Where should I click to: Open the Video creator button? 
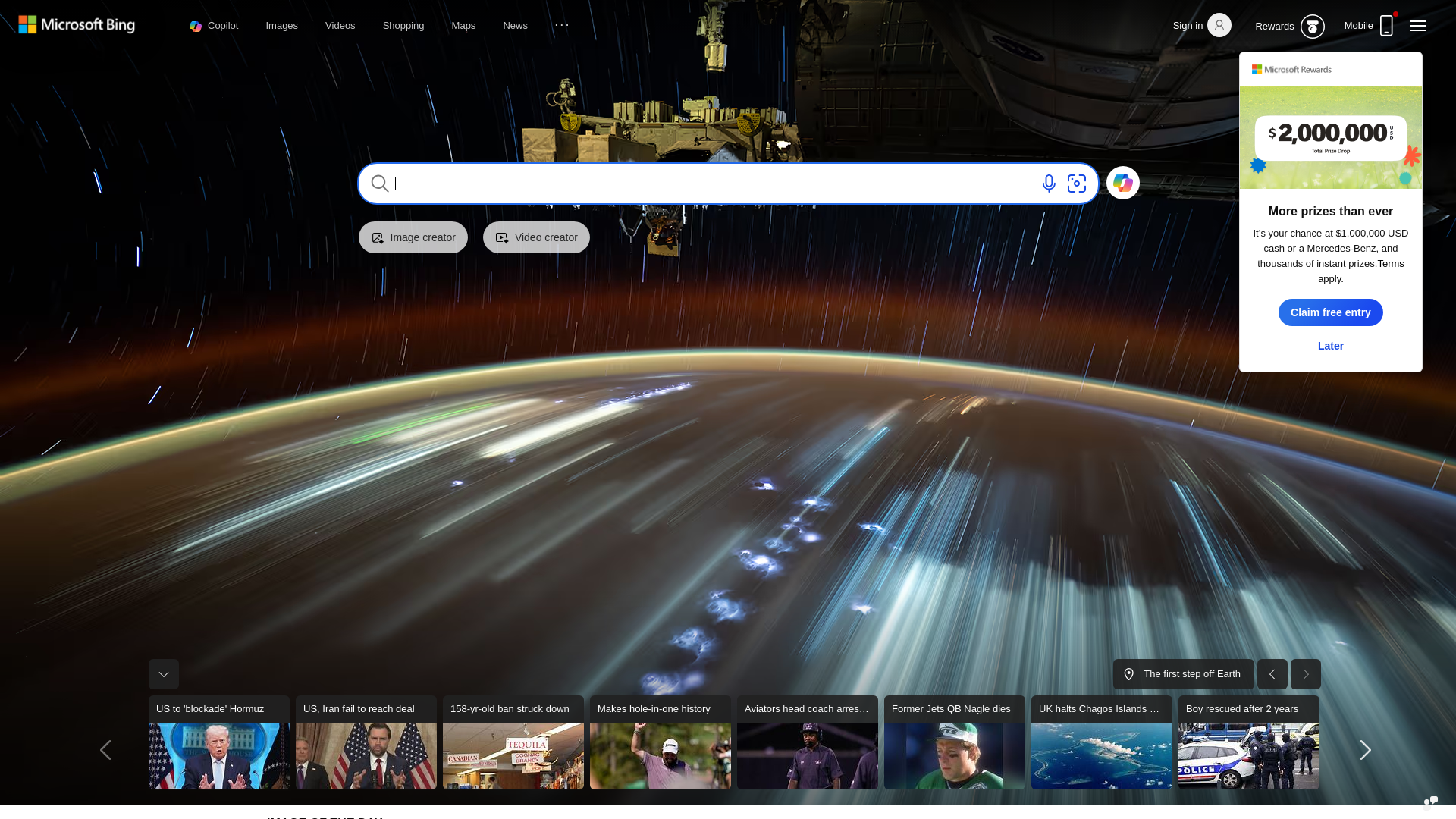coord(536,237)
